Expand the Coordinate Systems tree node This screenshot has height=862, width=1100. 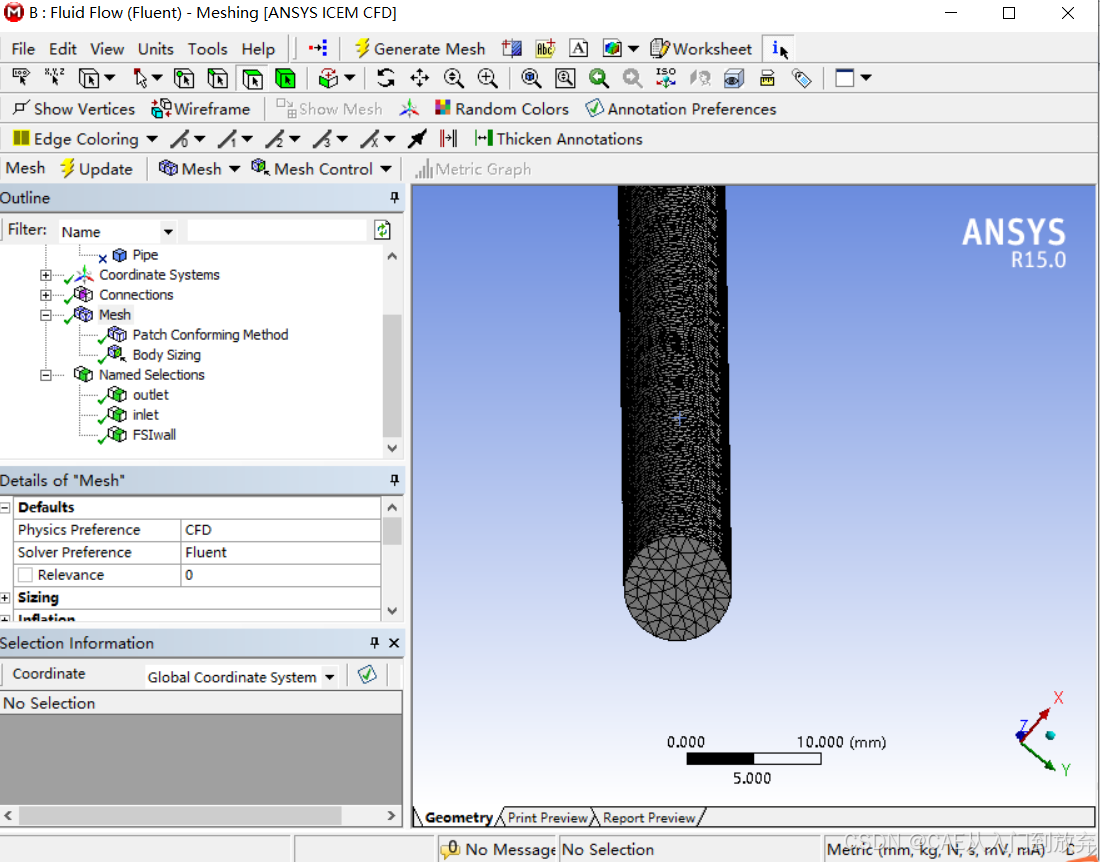coord(46,276)
